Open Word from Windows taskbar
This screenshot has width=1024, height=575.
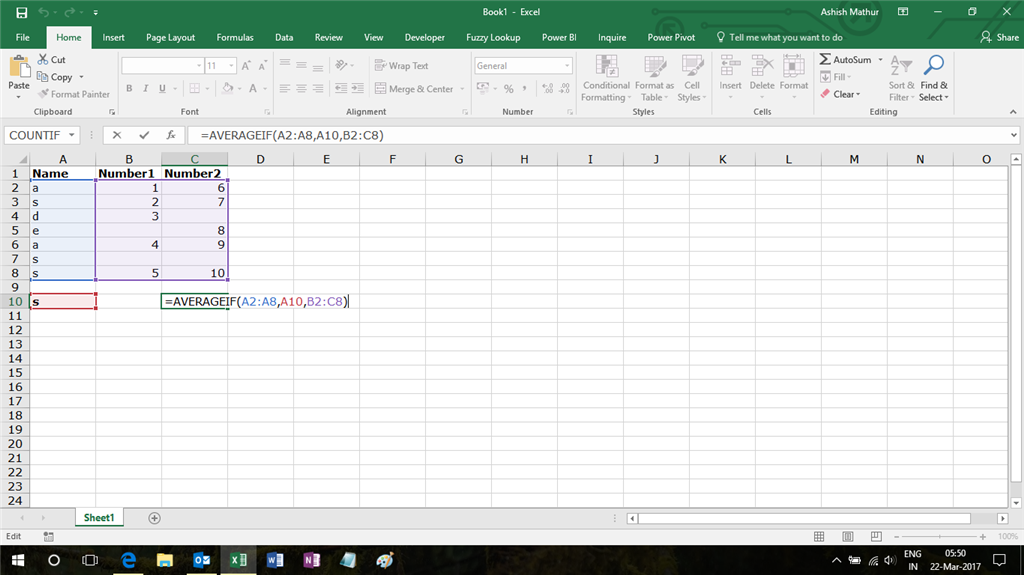pyautogui.click(x=275, y=560)
